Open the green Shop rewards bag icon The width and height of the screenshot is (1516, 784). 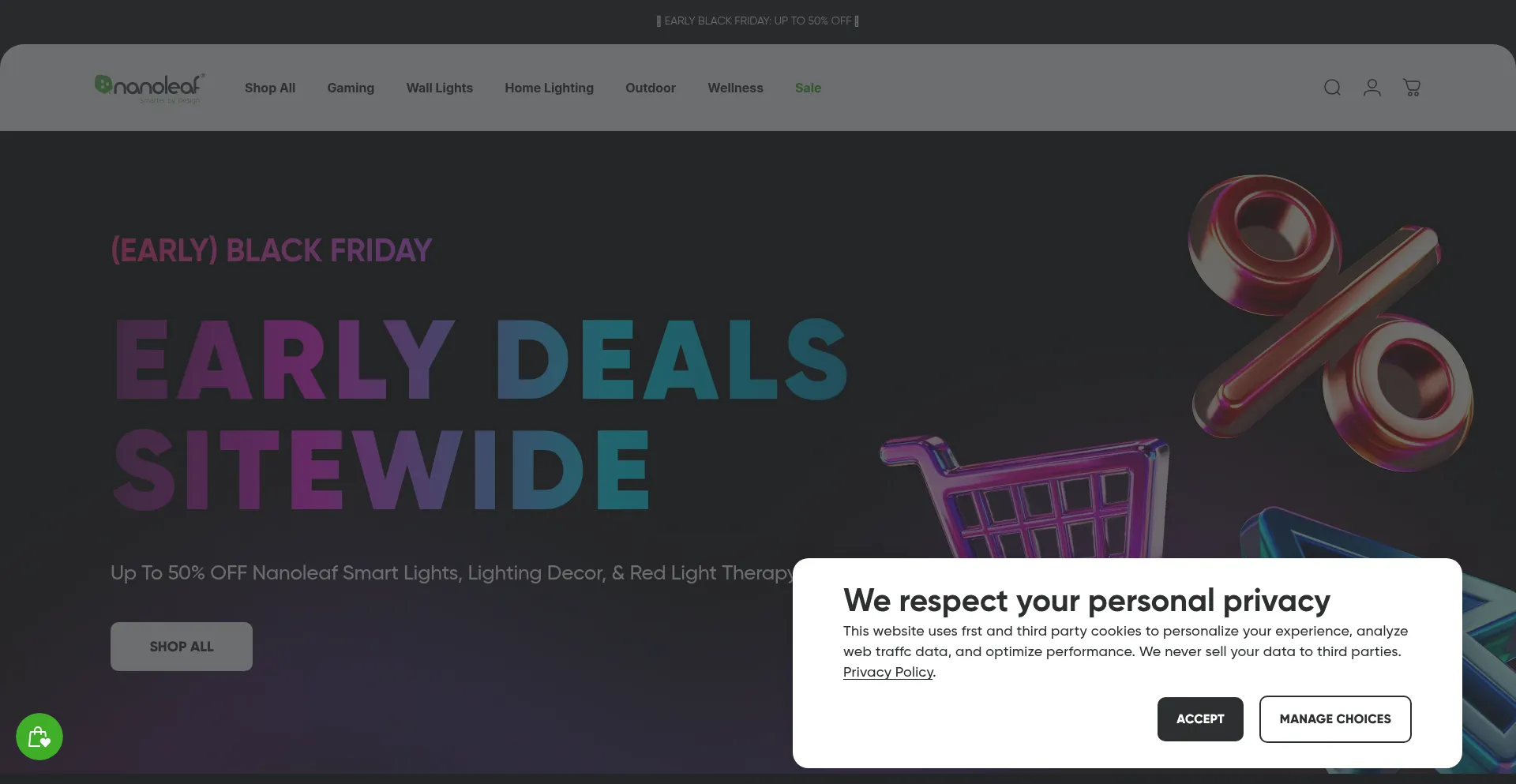click(x=39, y=737)
